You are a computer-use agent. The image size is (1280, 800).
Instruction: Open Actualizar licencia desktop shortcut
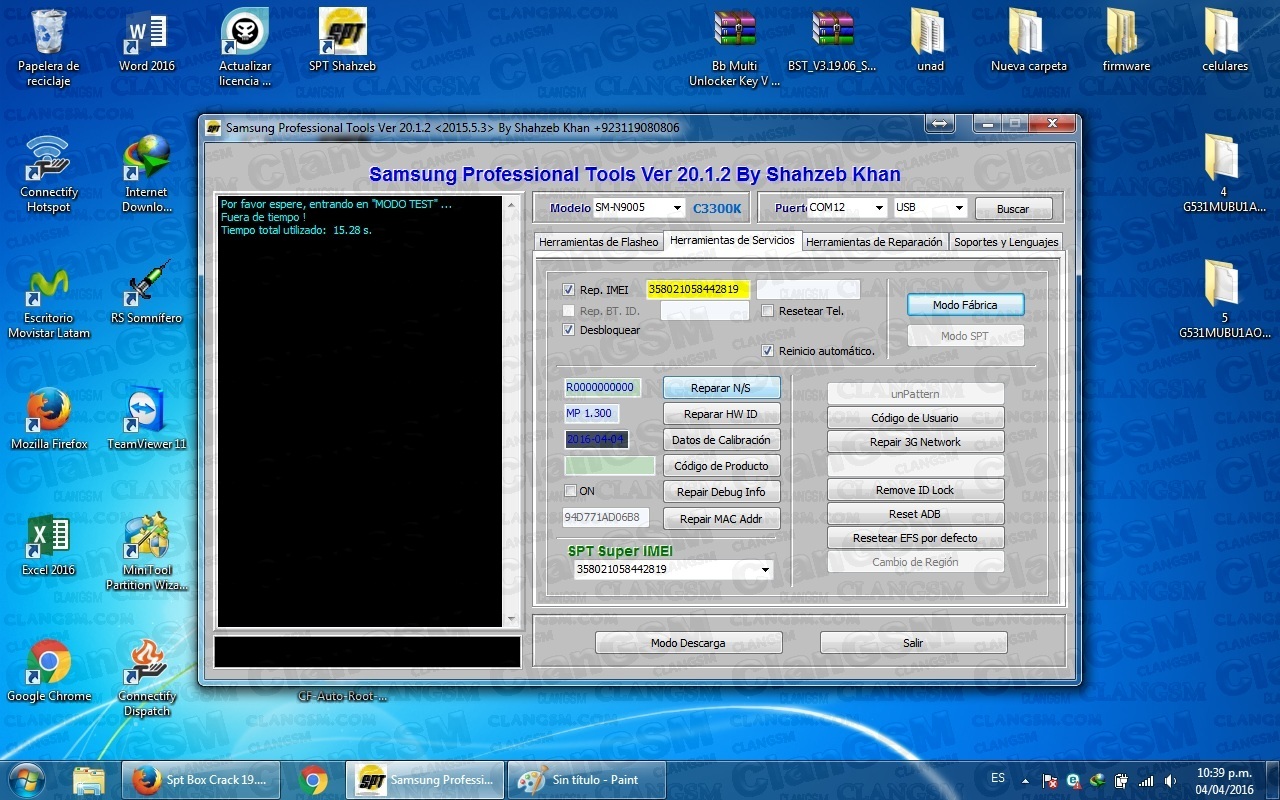[245, 47]
